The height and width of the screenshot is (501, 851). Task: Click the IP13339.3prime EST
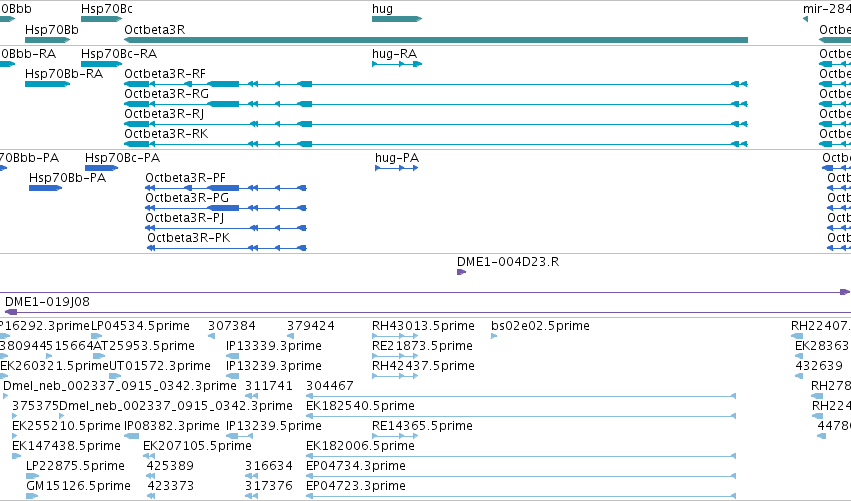pos(232,356)
